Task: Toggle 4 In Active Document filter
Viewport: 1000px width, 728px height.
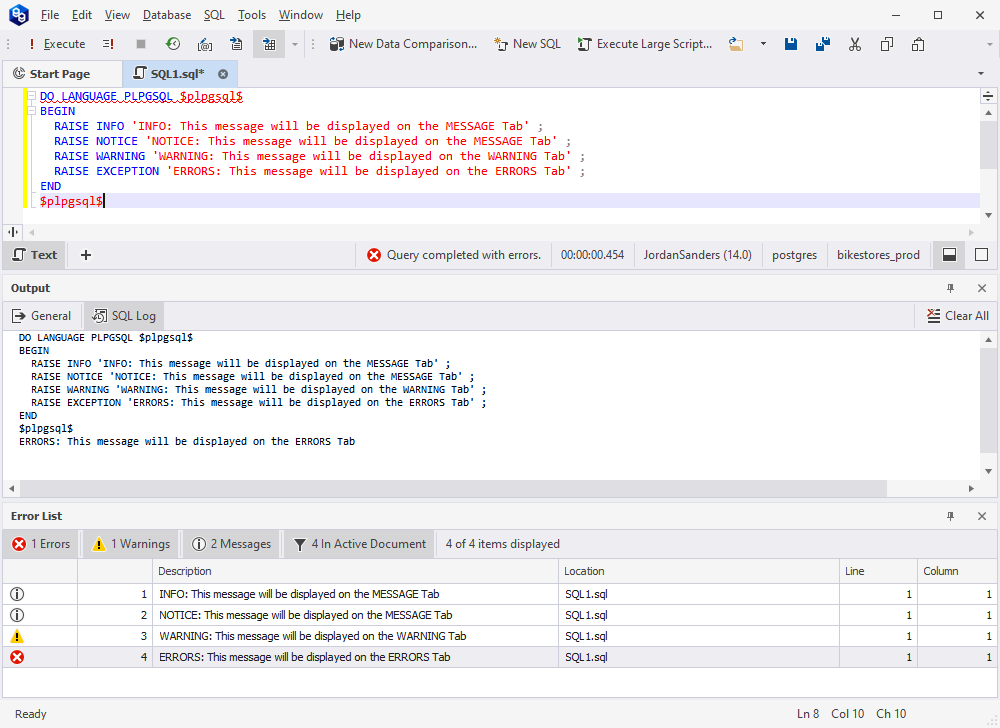Action: [359, 544]
